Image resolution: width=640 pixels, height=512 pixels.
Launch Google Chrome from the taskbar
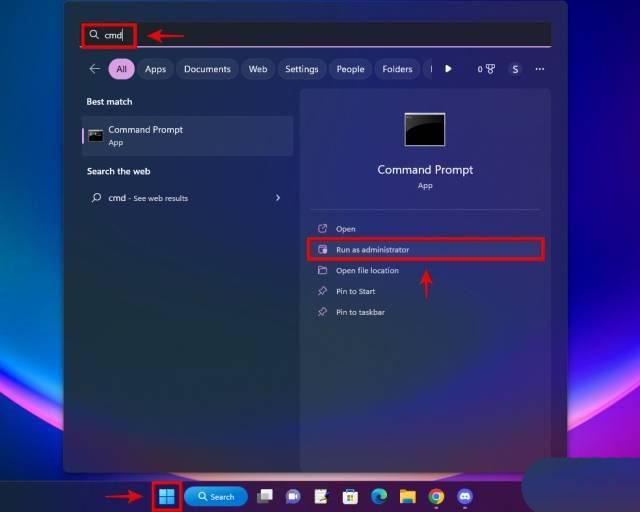tap(436, 496)
